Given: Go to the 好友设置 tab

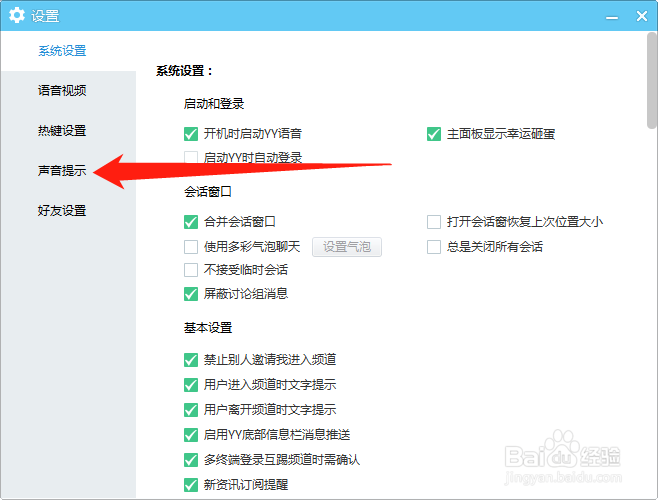Looking at the screenshot, I should tap(62, 210).
